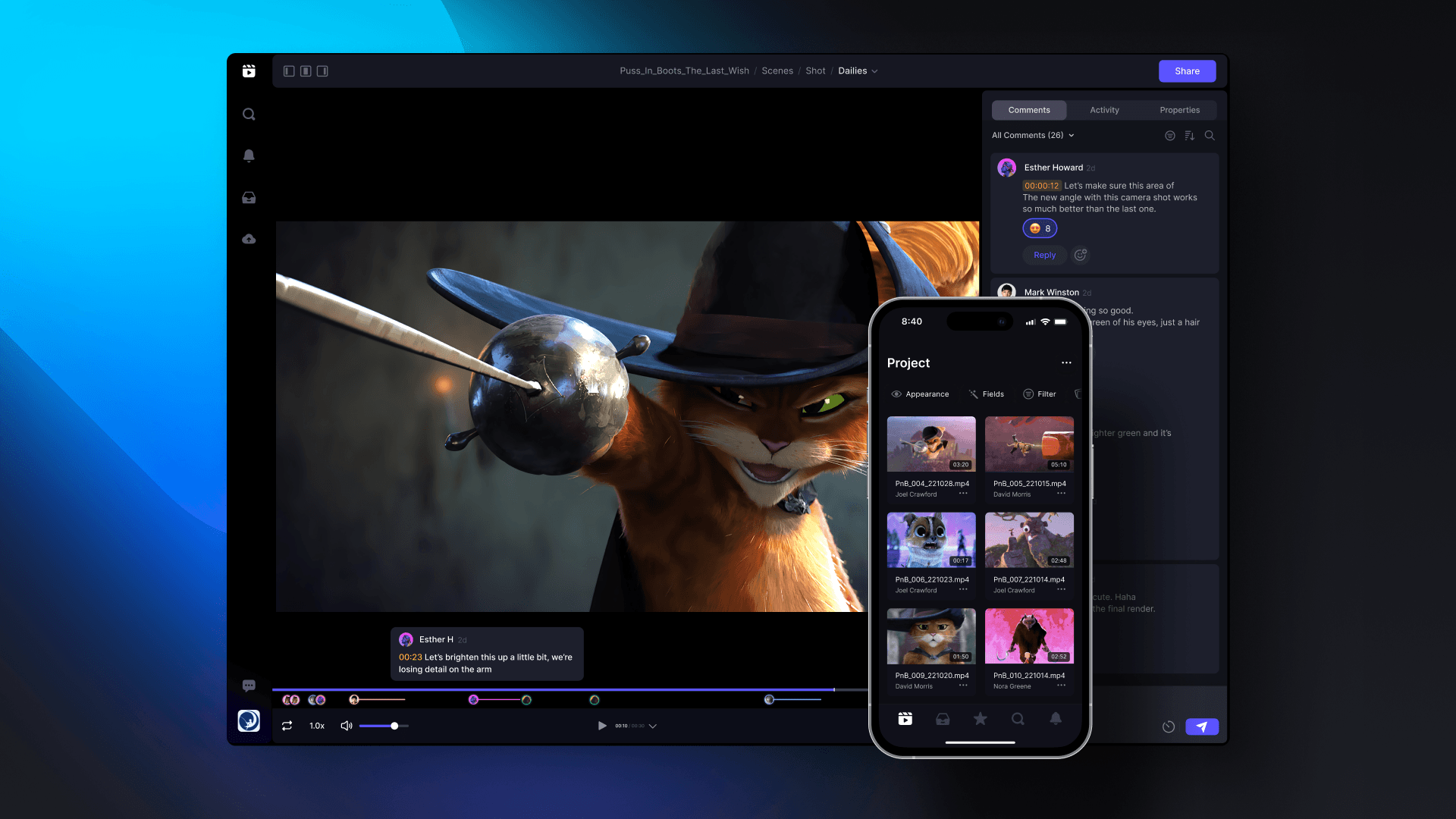Click the Share button
The width and height of the screenshot is (1456, 819).
tap(1187, 71)
